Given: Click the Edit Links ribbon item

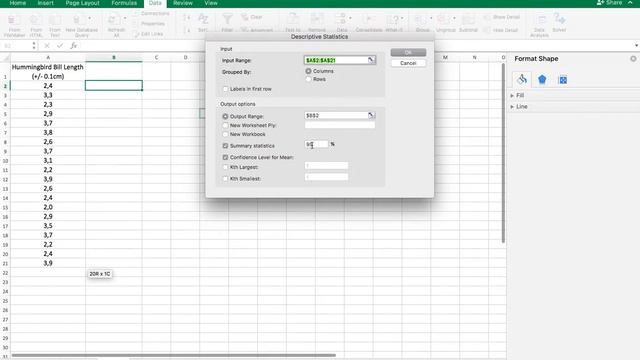Looking at the screenshot, I should (x=148, y=34).
